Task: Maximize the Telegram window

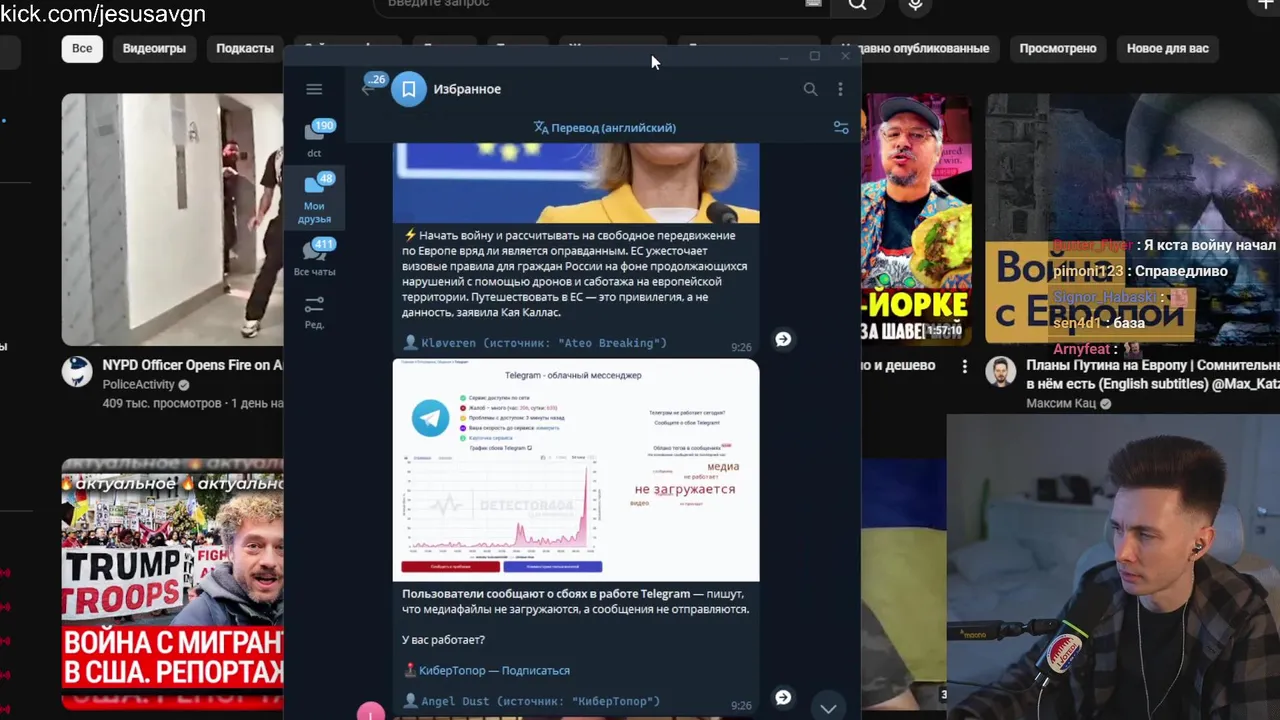Action: (814, 56)
